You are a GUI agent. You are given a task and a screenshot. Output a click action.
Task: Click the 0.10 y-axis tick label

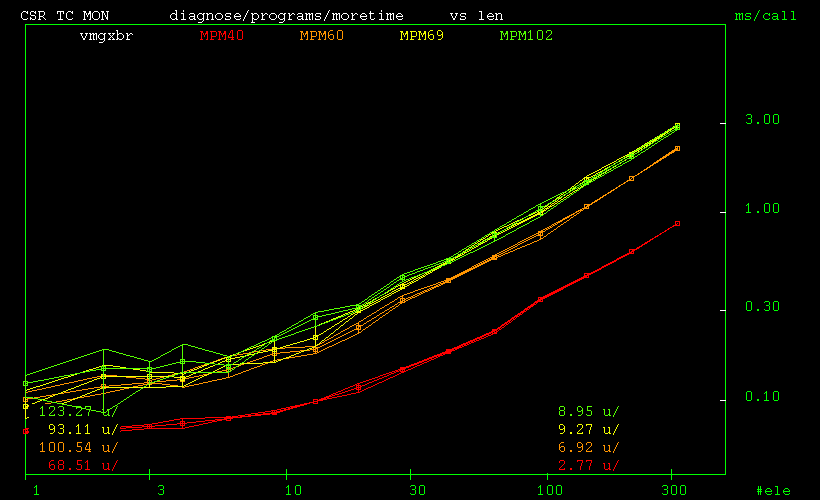pos(762,396)
